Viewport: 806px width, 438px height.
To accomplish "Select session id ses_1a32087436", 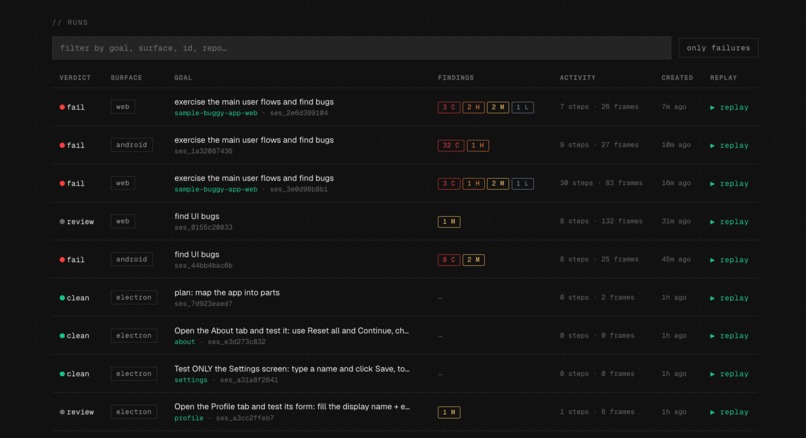I will pyautogui.click(x=203, y=151).
